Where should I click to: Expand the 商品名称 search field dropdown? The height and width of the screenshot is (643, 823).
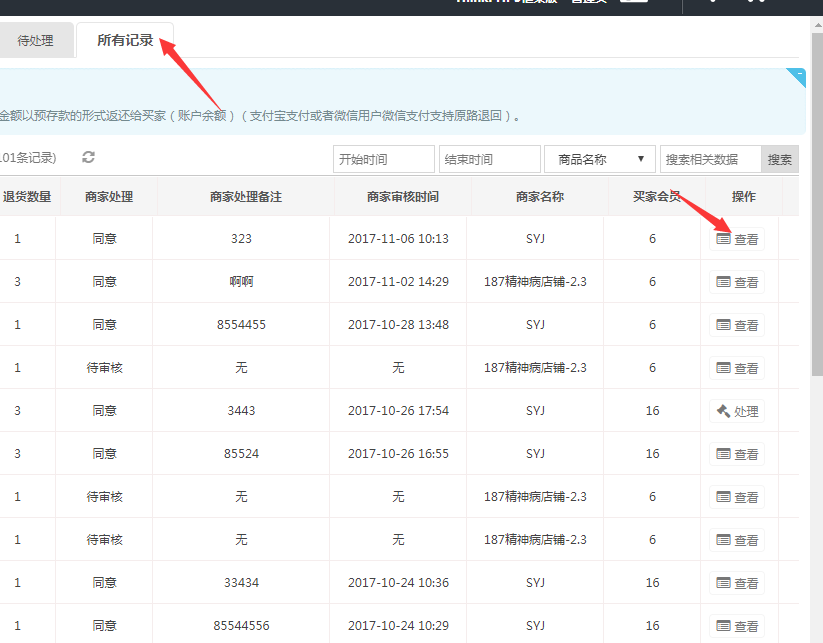[x=599, y=159]
